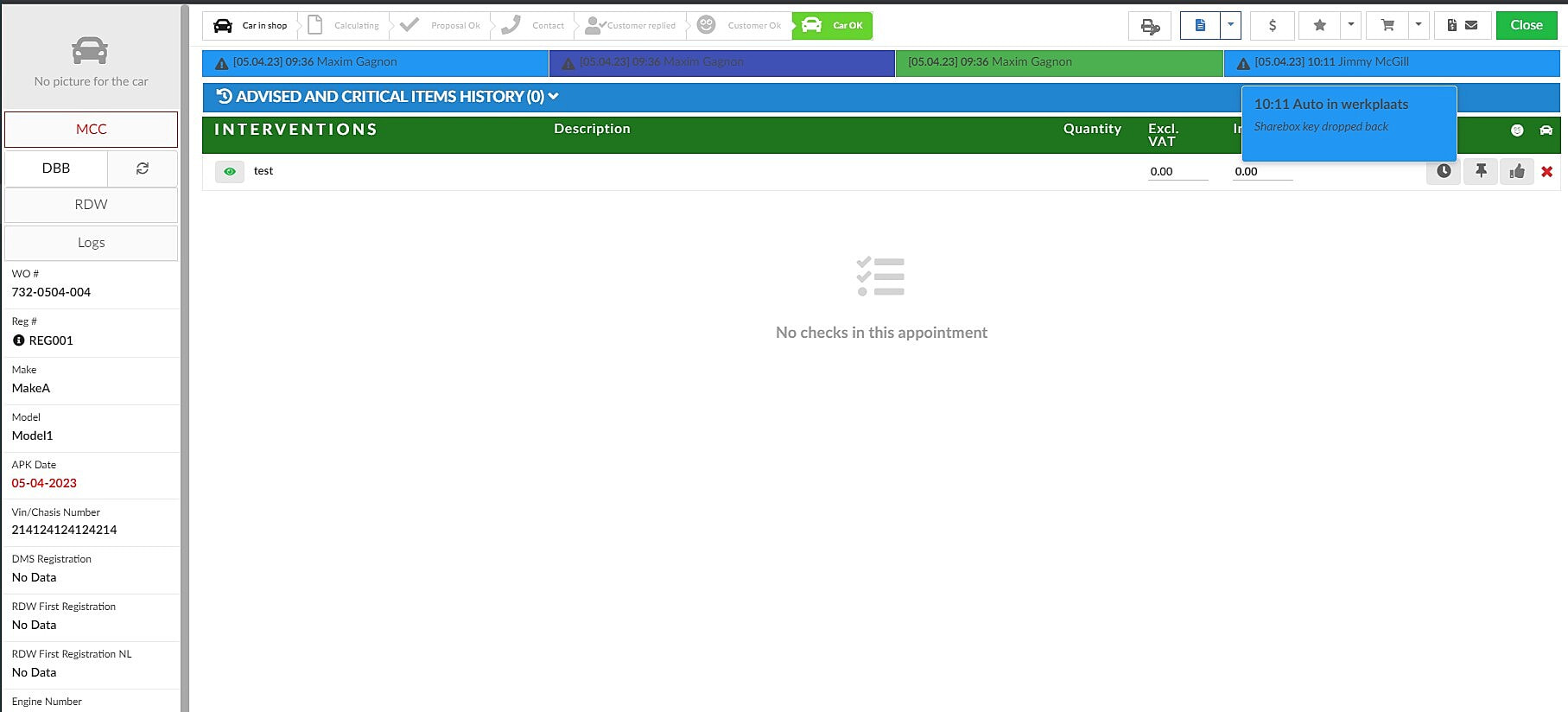Screen dimensions: 1568x712
Task: Click the Excl. VAT price field
Action: coord(1178,171)
